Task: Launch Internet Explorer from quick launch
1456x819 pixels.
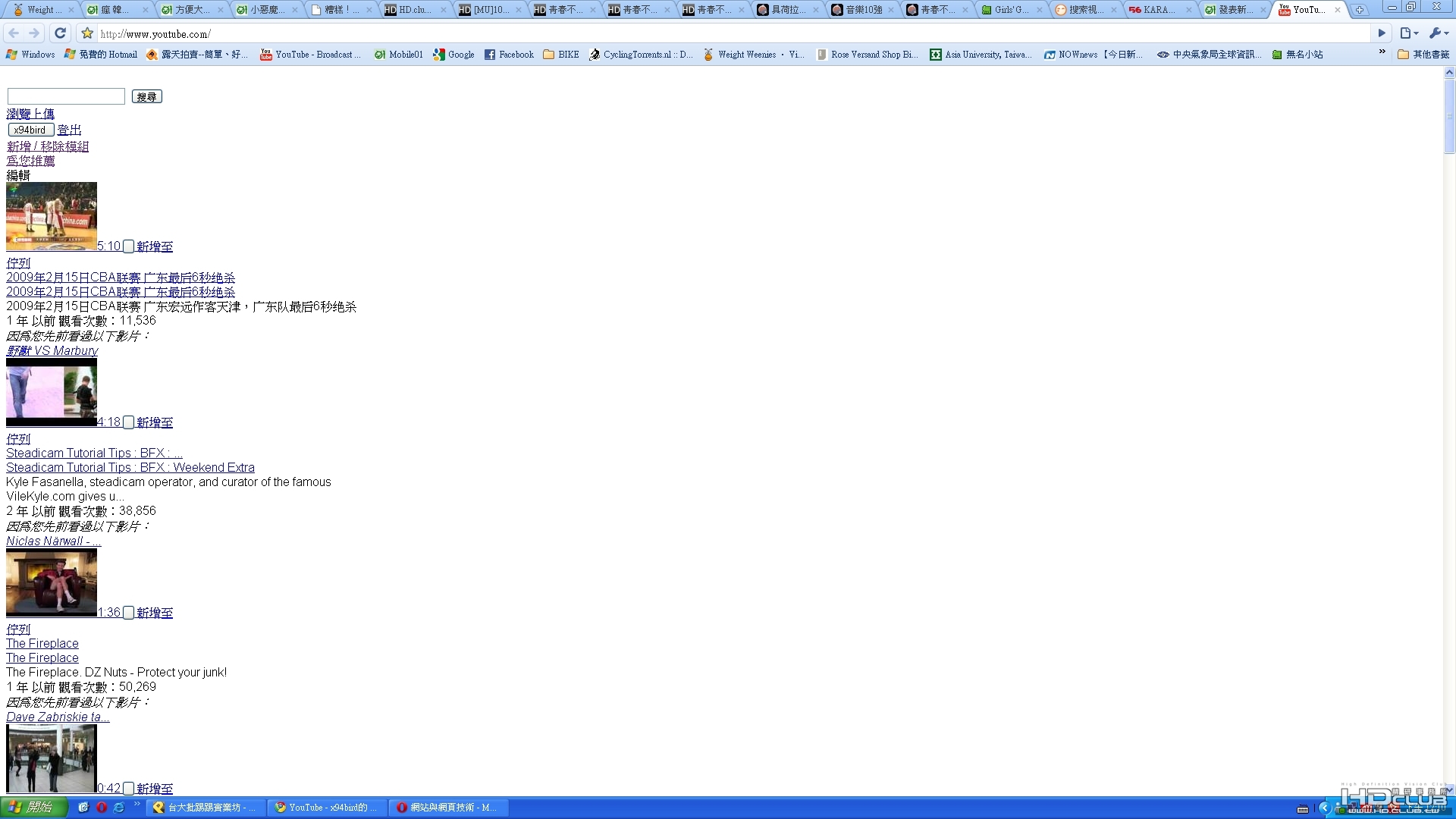Action: (x=119, y=808)
